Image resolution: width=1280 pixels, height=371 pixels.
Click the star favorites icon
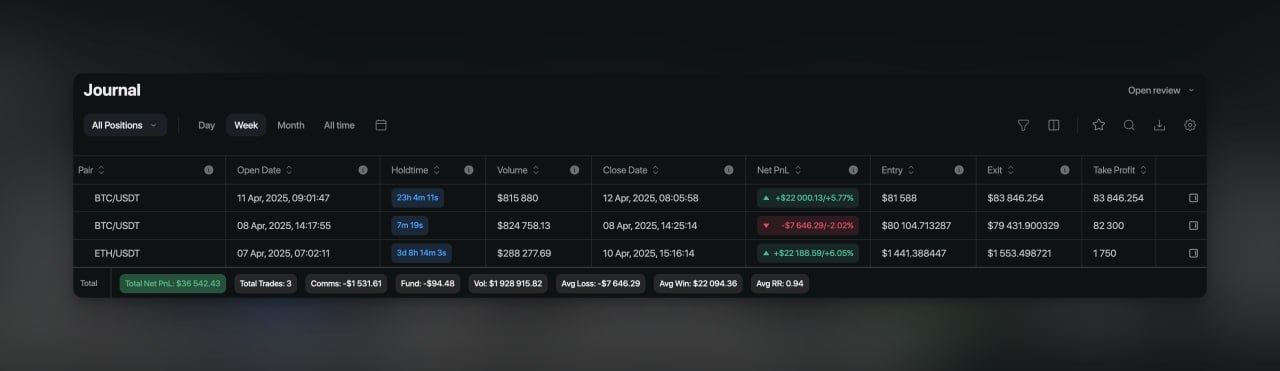1099,125
